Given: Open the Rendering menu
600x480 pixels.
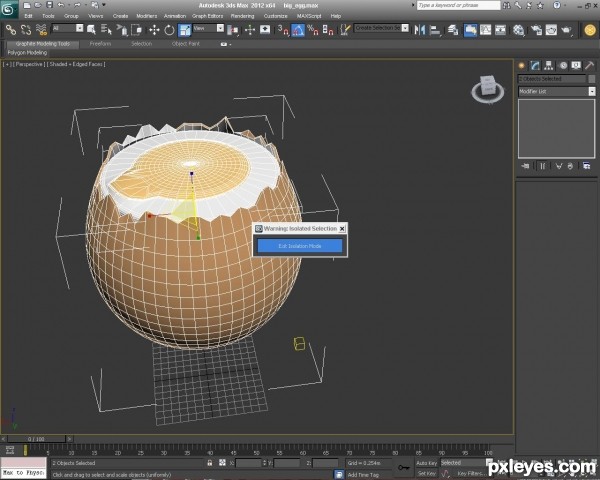Looking at the screenshot, I should click(242, 16).
